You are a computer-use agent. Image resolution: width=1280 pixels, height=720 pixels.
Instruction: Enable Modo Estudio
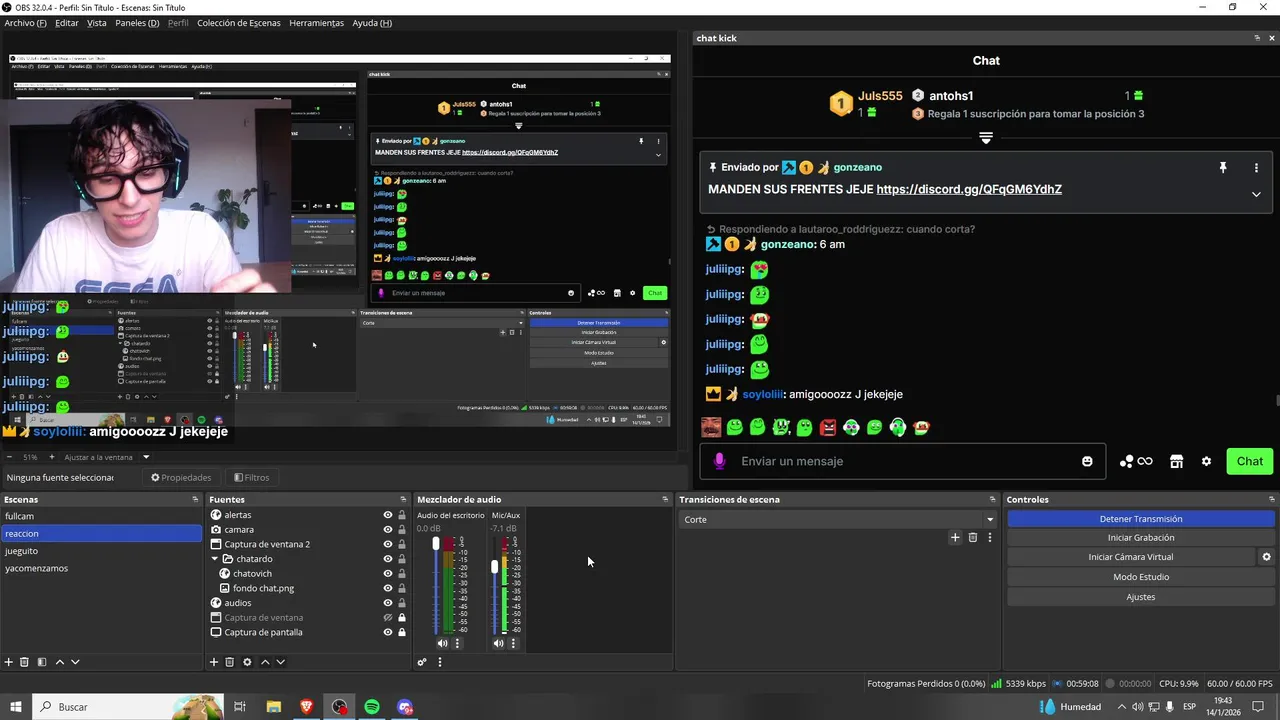coord(1141,577)
